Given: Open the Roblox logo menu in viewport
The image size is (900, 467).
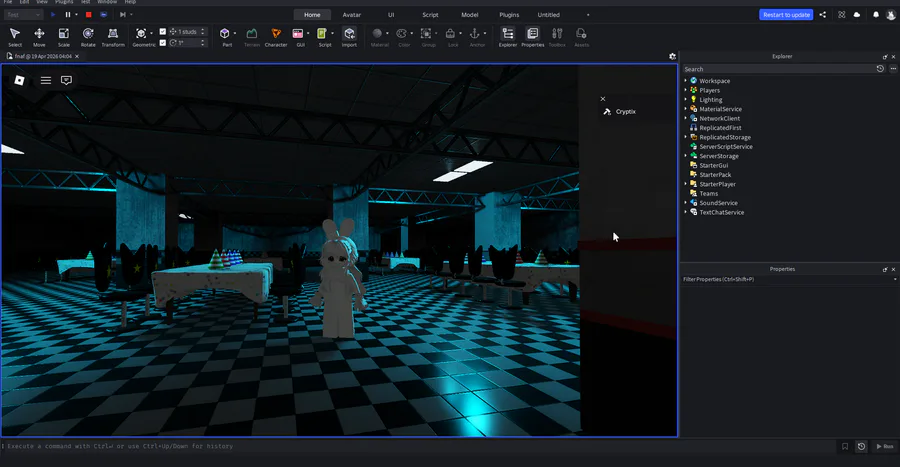Looking at the screenshot, I should [x=19, y=80].
